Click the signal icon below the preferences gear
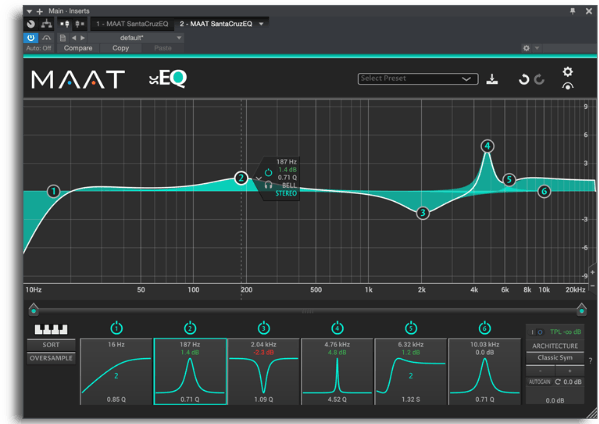This screenshot has height=424, width=599. [568, 86]
